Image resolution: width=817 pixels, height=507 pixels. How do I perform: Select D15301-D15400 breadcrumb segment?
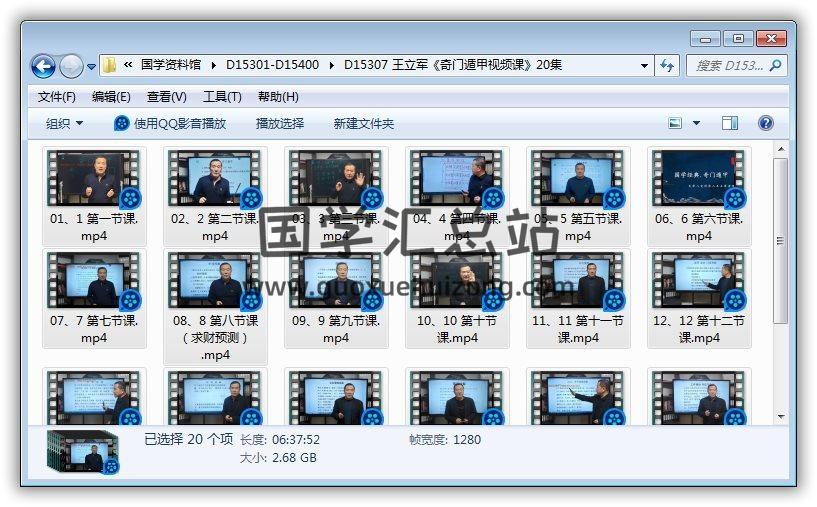[273, 65]
